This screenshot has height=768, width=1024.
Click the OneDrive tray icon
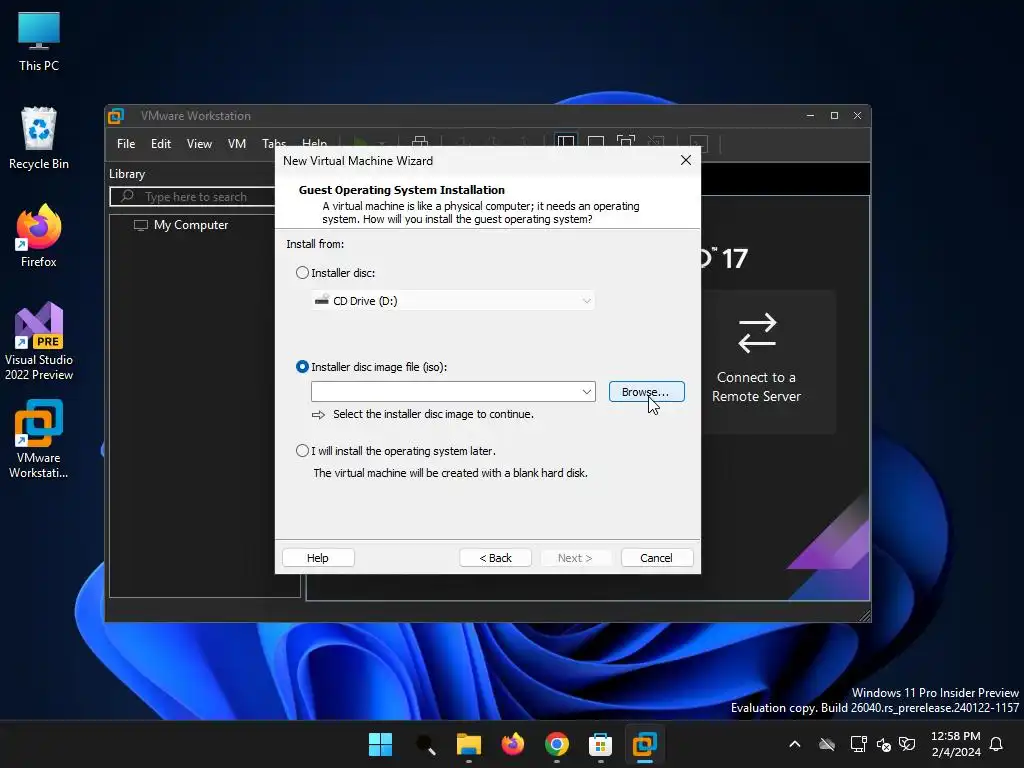[827, 744]
